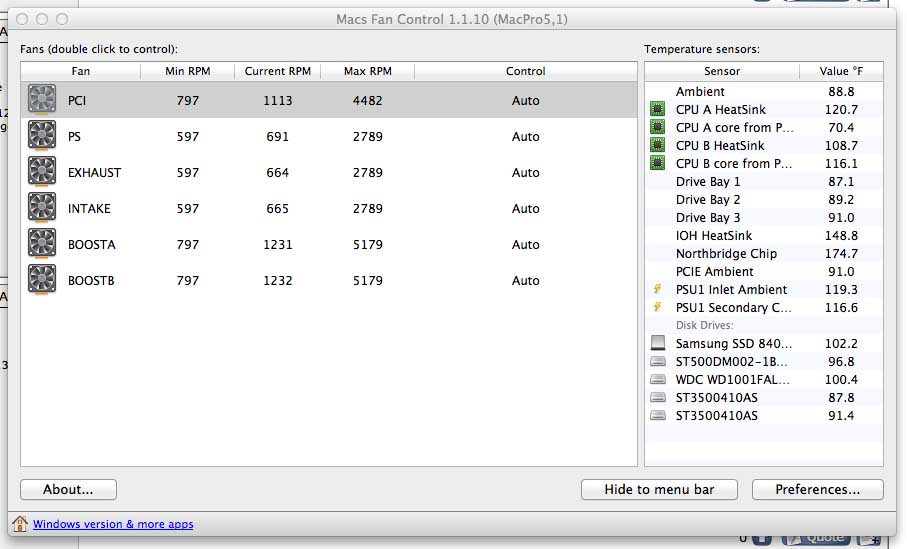Select the Drive Bay 3 sensor
The width and height of the screenshot is (907, 549).
[764, 218]
